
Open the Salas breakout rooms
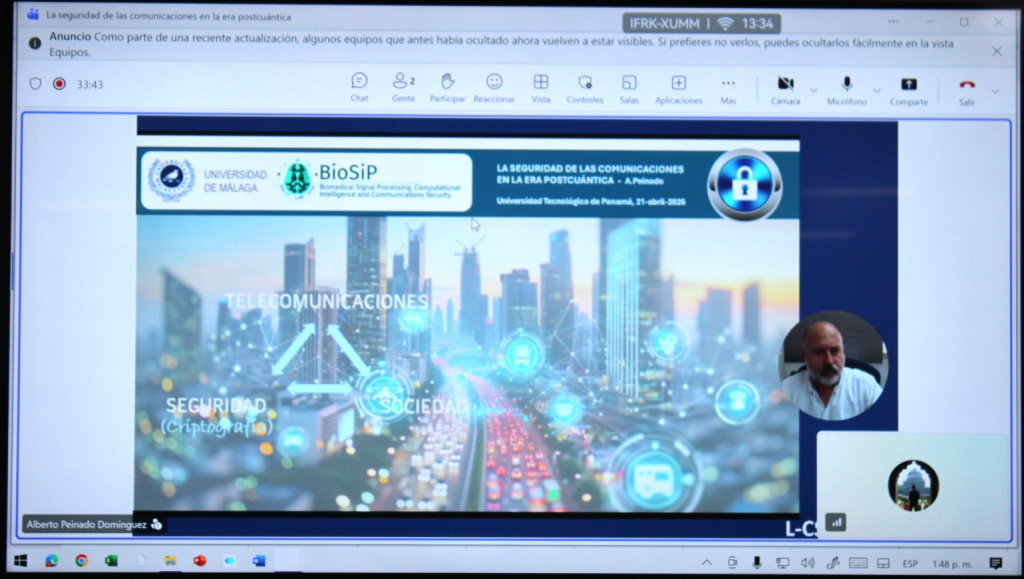point(629,87)
